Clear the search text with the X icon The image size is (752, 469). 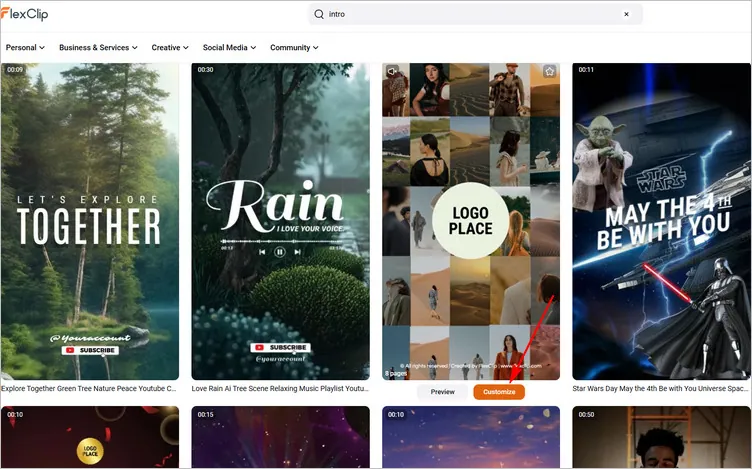[x=626, y=14]
